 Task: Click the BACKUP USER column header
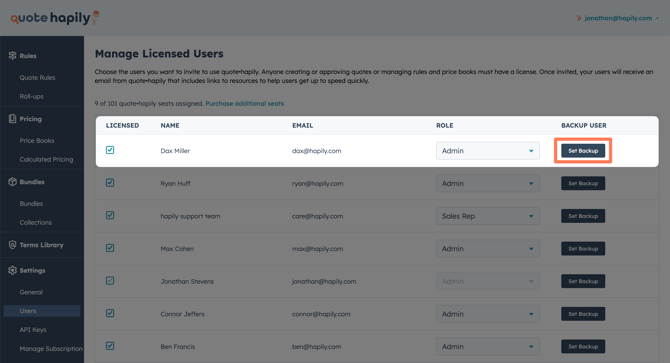pos(584,126)
